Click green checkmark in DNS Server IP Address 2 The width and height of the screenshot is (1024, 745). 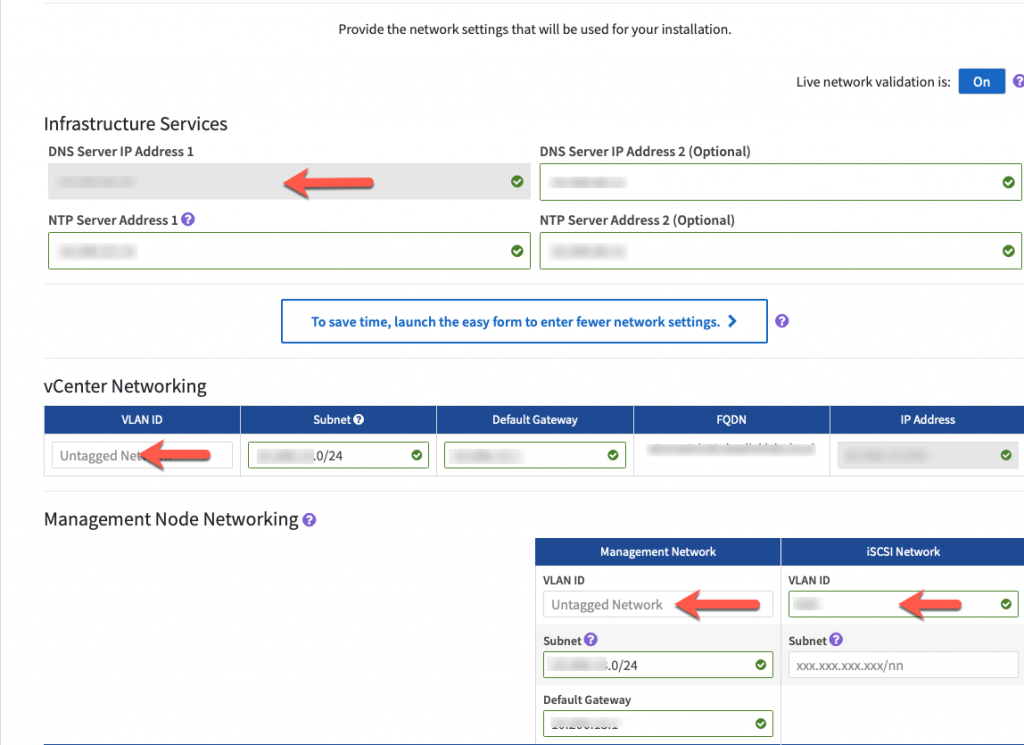tap(1008, 182)
